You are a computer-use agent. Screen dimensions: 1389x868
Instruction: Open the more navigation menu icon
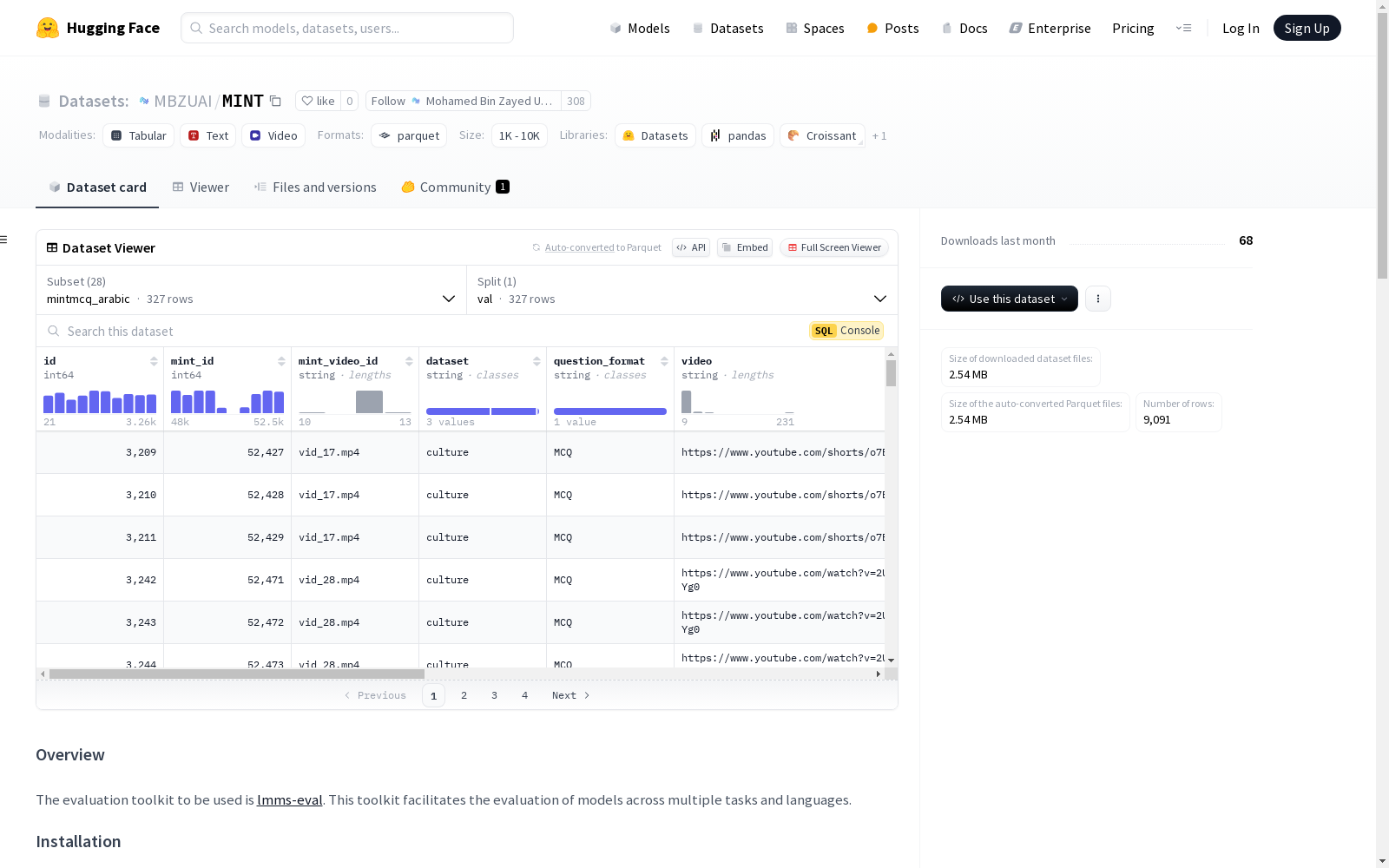1183,28
